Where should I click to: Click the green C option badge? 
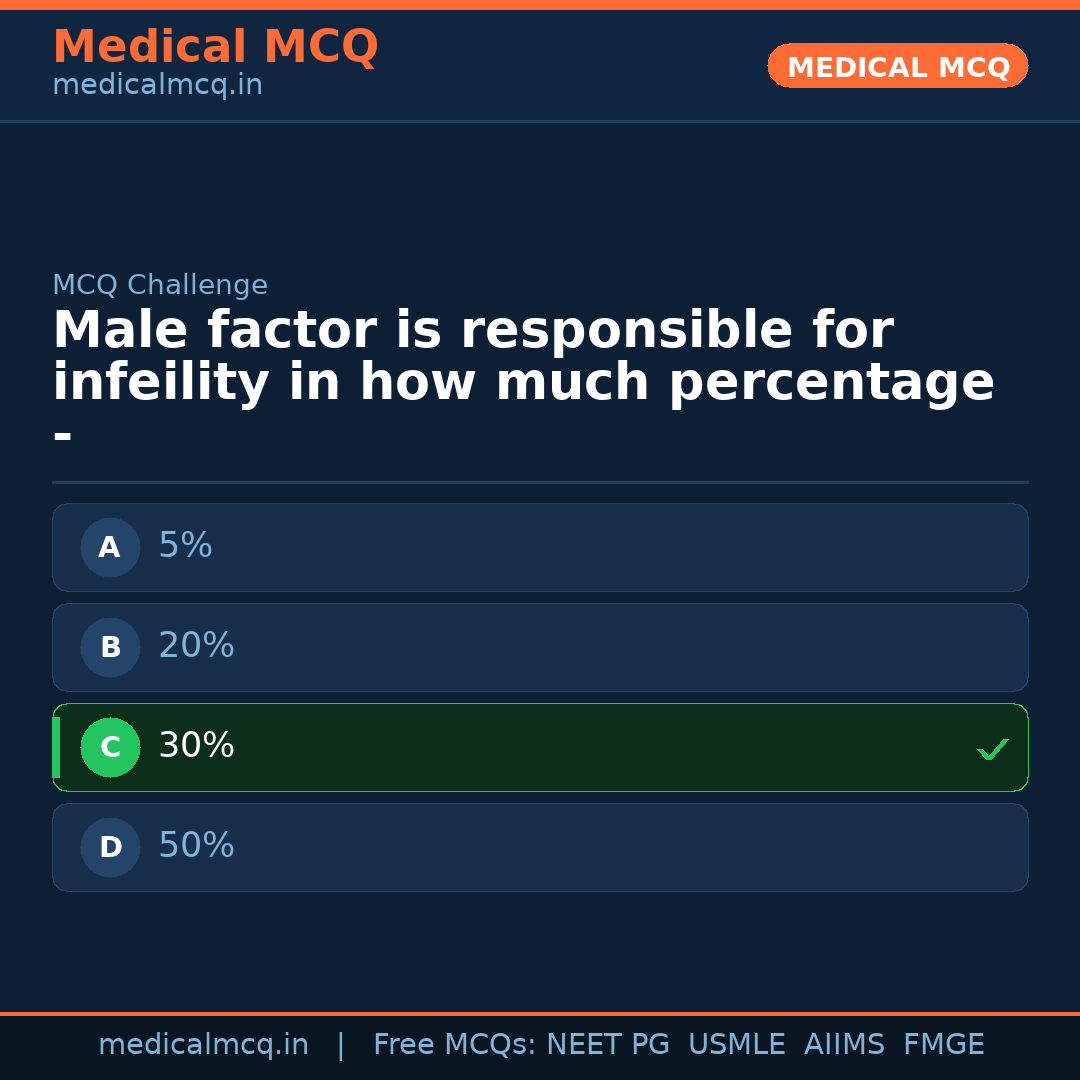pos(110,747)
